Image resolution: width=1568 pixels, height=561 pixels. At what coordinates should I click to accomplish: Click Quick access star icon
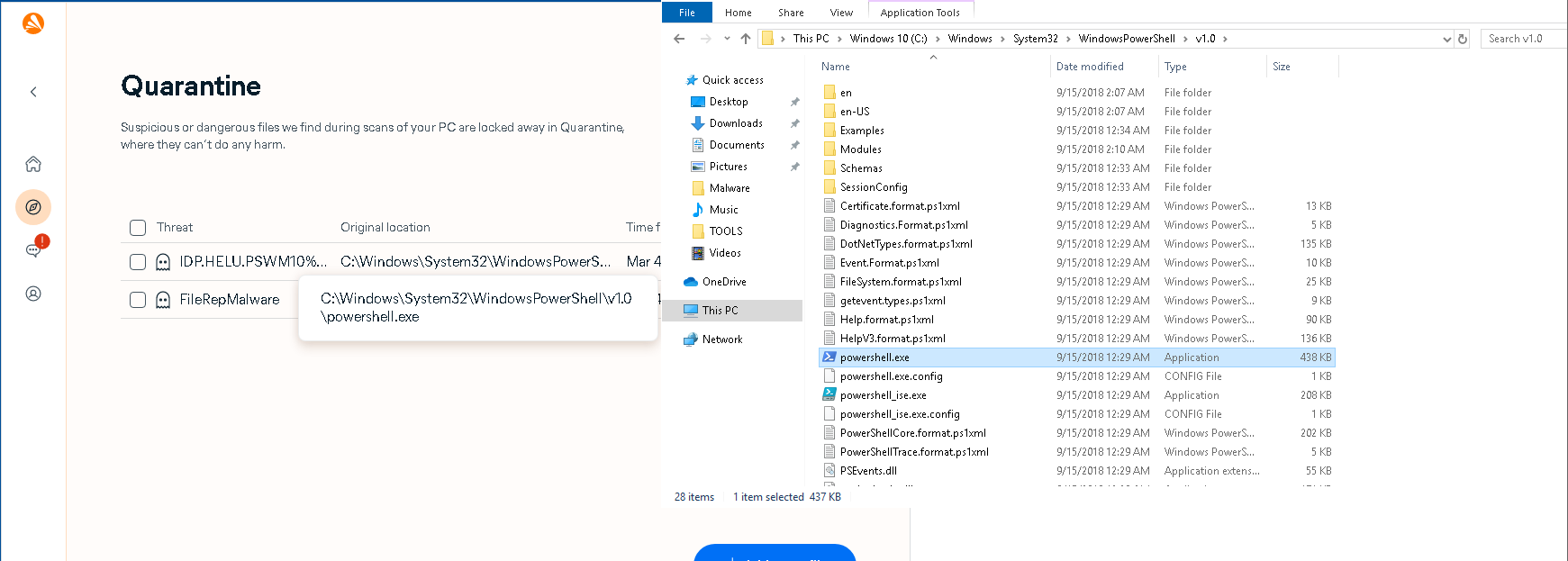692,80
